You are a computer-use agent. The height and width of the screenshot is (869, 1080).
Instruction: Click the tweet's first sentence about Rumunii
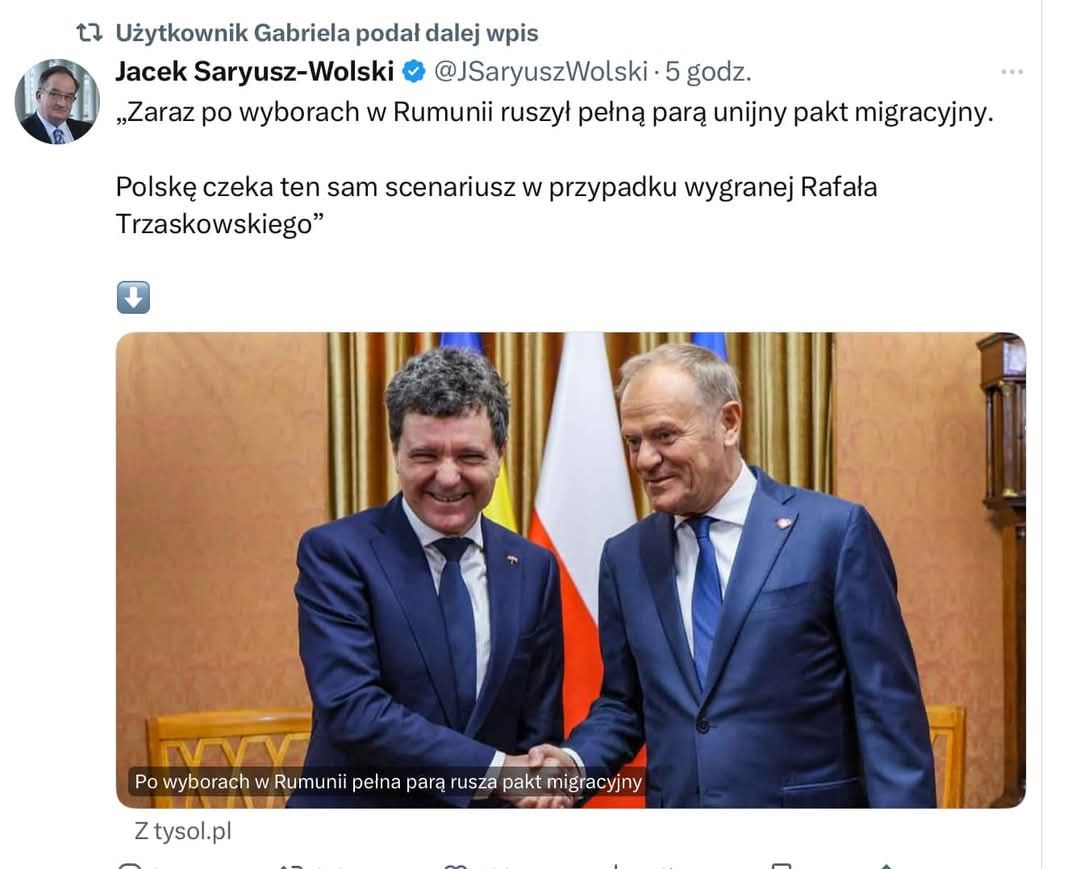pos(555,112)
